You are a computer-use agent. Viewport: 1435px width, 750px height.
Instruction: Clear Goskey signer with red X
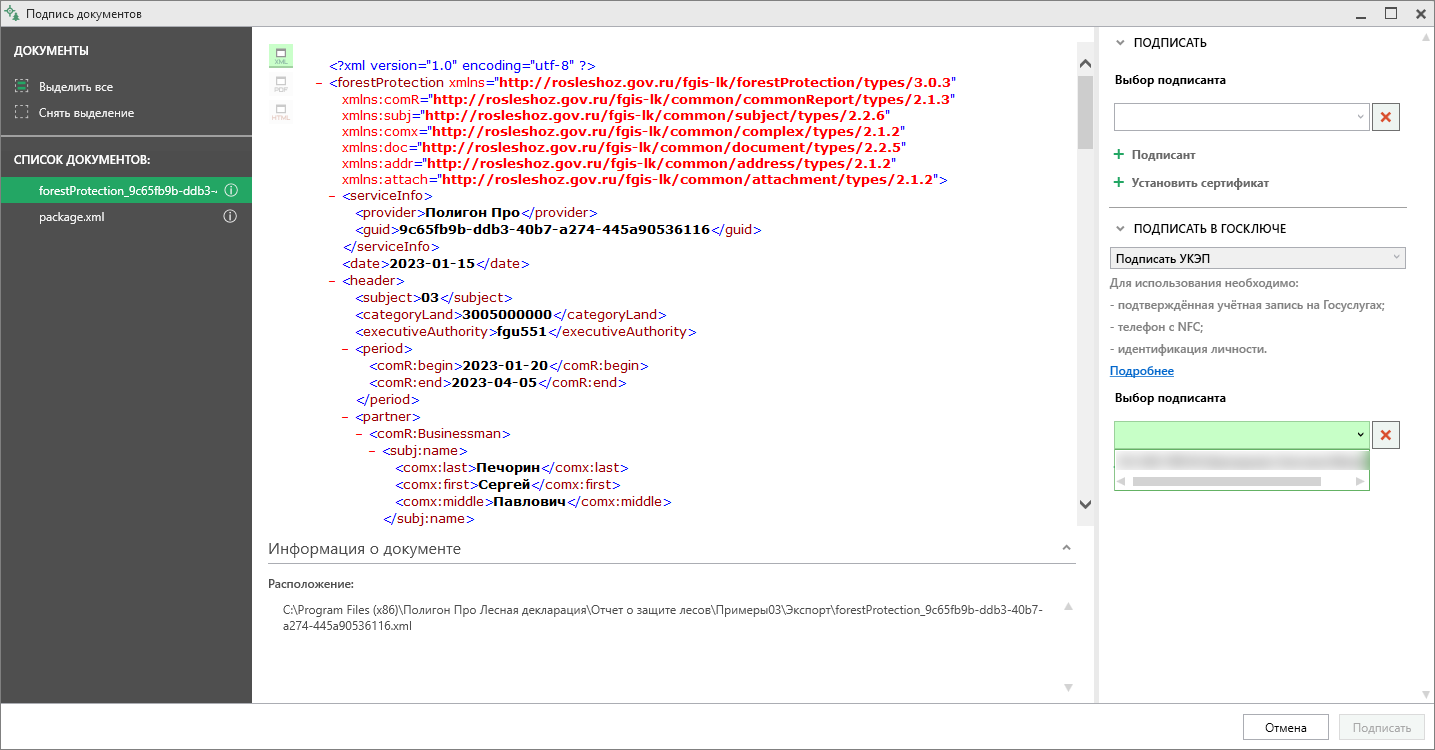coord(1386,435)
